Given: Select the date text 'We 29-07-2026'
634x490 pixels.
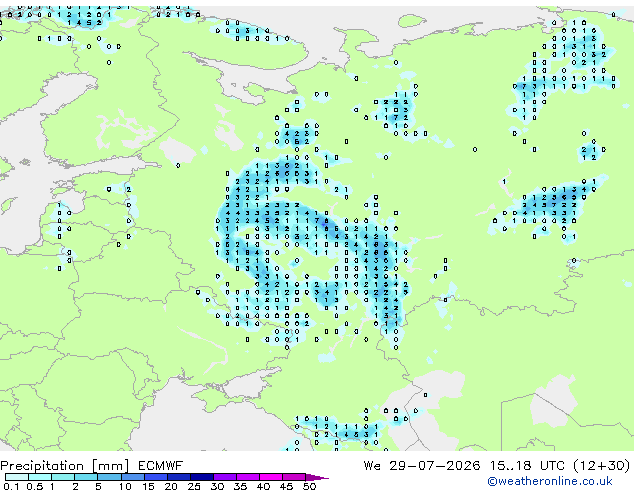Looking at the screenshot, I should (422, 466).
